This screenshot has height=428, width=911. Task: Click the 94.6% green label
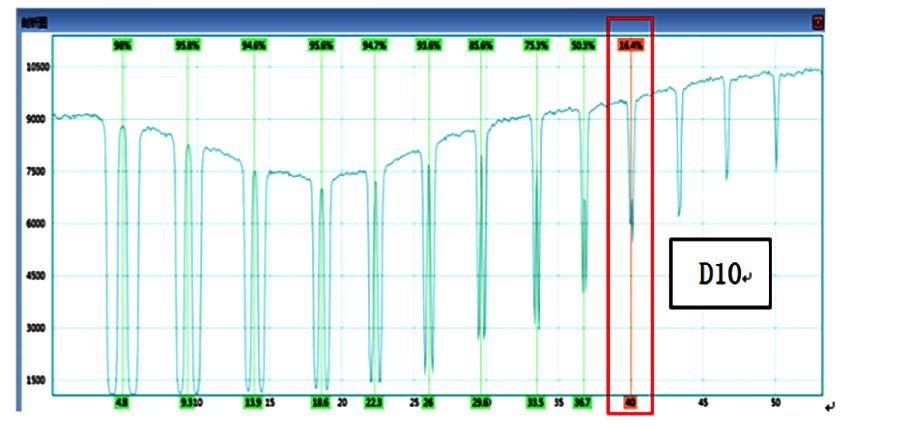pos(254,45)
